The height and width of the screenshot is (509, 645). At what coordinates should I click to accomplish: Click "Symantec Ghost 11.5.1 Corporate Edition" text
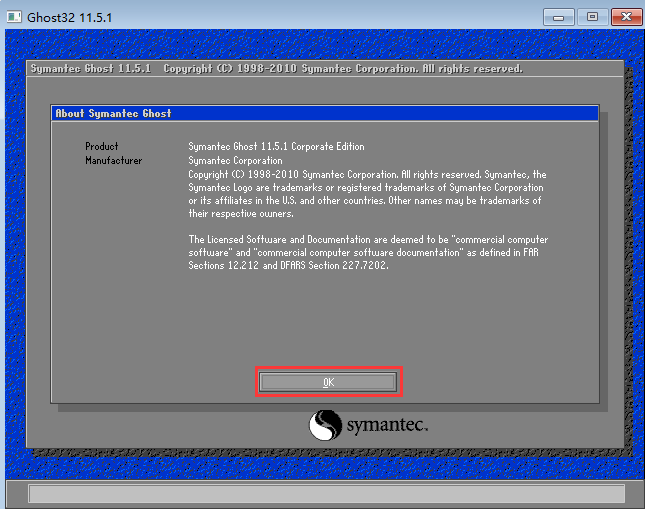[x=276, y=147]
